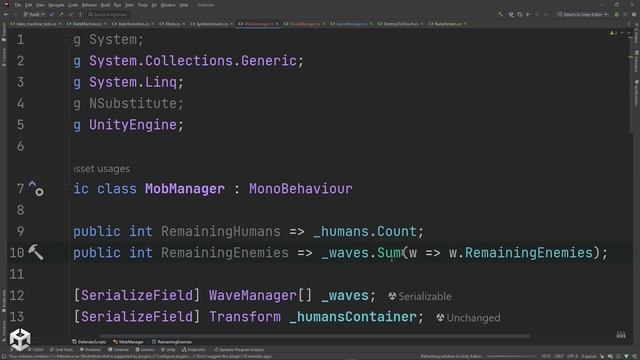This screenshot has width=640, height=360.
Task: Open the Build menu
Action: coord(105,5)
